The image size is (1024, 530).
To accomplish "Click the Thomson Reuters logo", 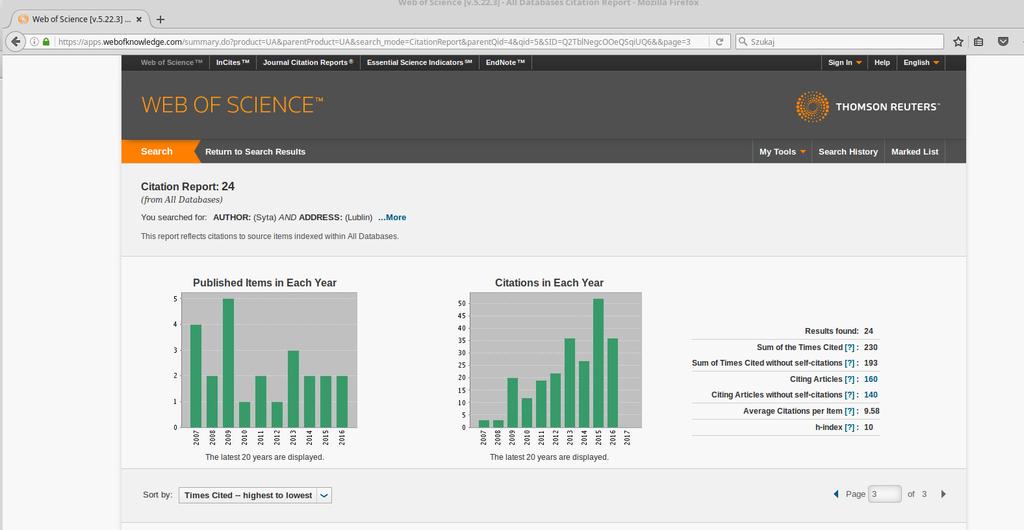I will 867,106.
